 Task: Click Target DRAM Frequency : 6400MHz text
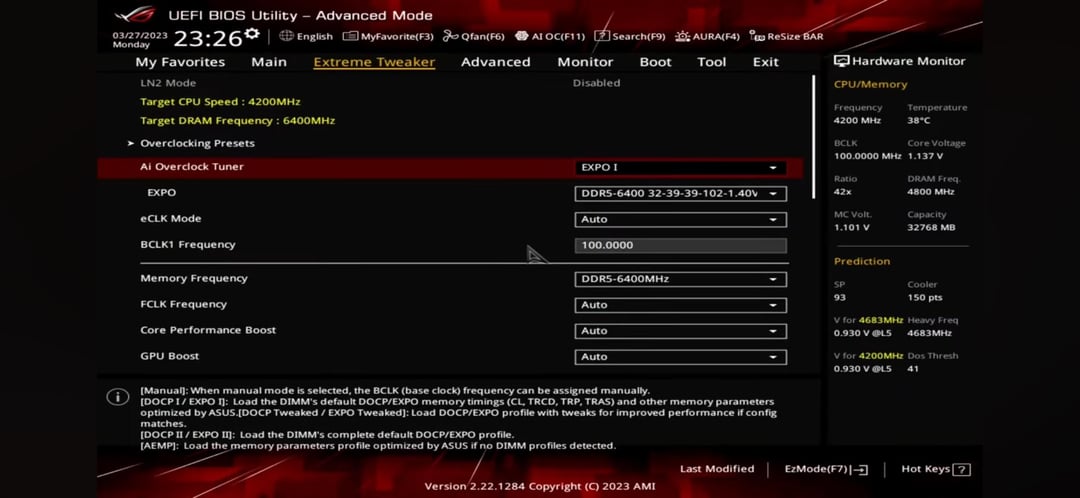[238, 121]
